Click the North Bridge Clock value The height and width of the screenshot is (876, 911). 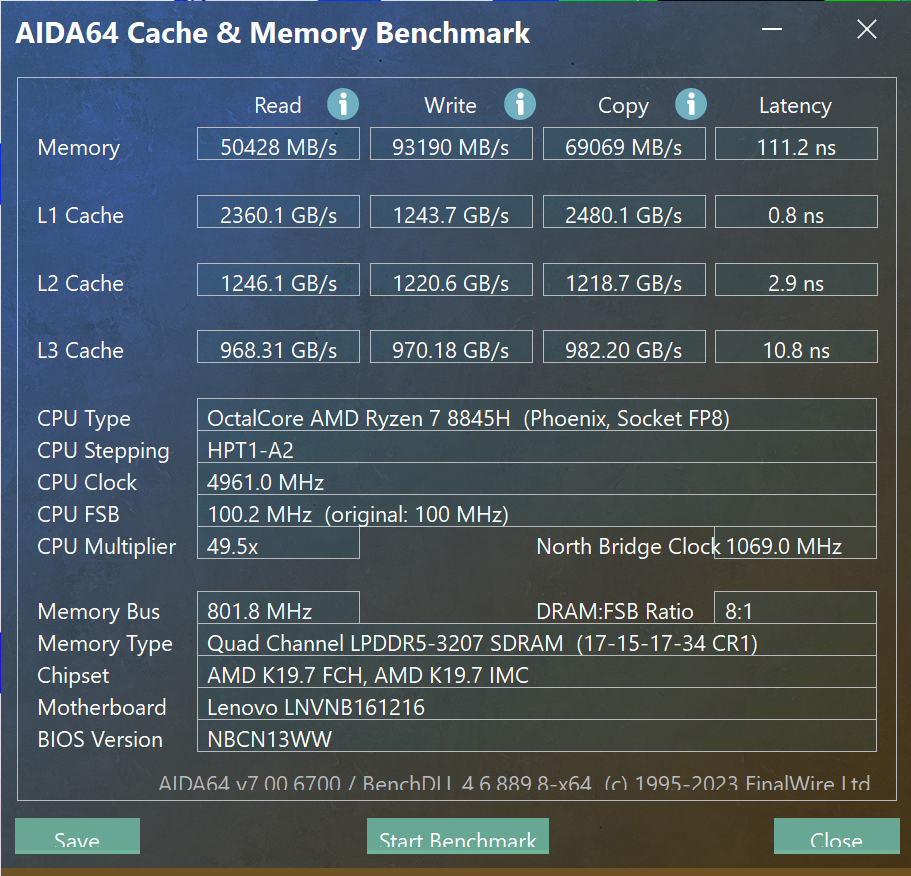796,546
